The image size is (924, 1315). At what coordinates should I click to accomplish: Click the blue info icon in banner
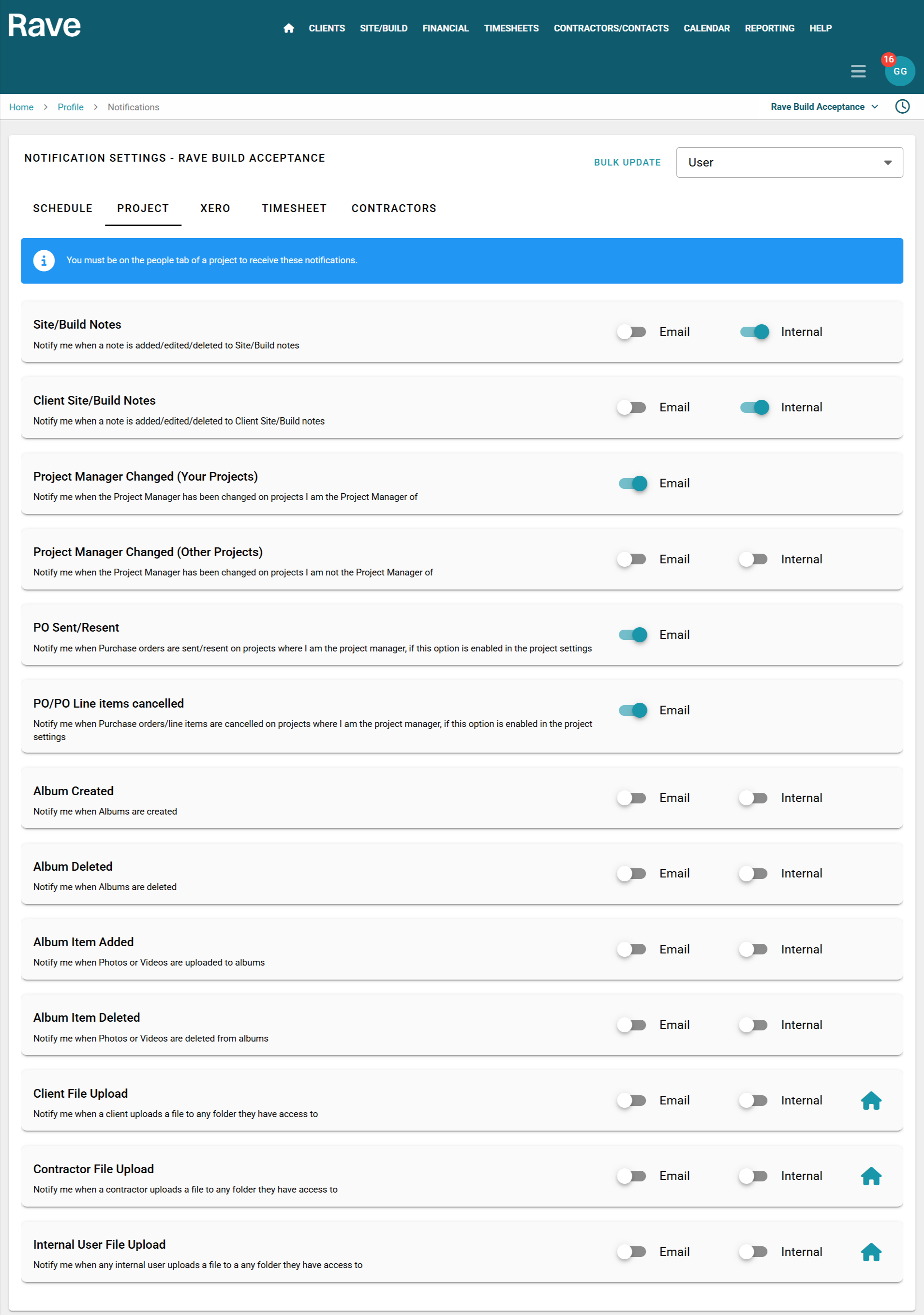tap(44, 260)
